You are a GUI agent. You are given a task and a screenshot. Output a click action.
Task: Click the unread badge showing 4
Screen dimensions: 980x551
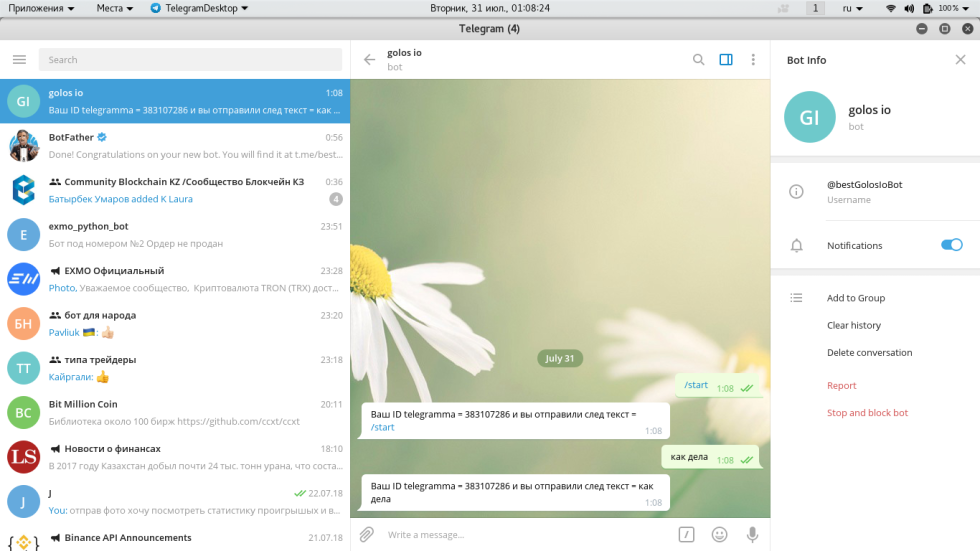click(336, 199)
